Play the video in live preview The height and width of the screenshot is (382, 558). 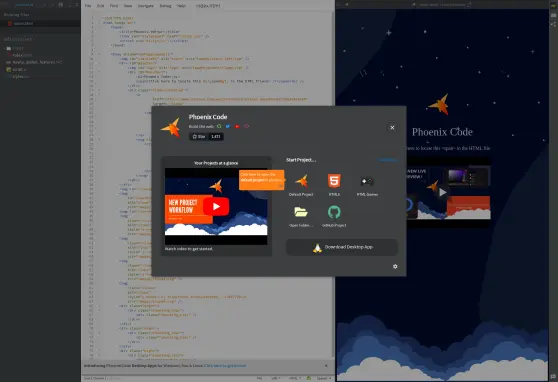[x=442, y=192]
